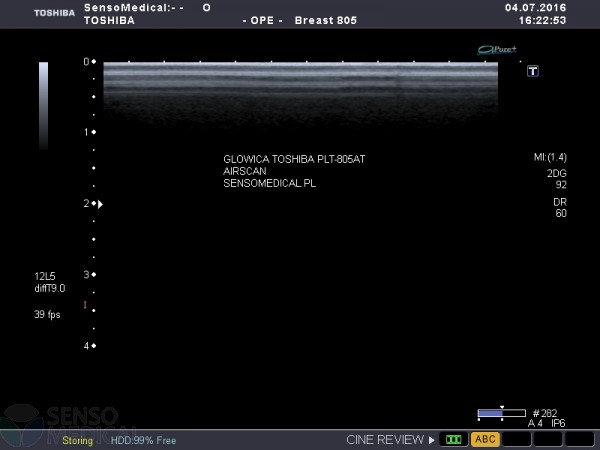Click the focus arrow at depth 2
The width and height of the screenshot is (600, 450).
click(100, 204)
